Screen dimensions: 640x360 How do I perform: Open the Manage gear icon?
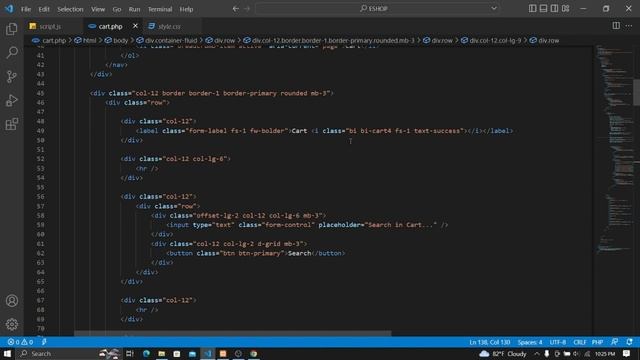(x=12, y=324)
